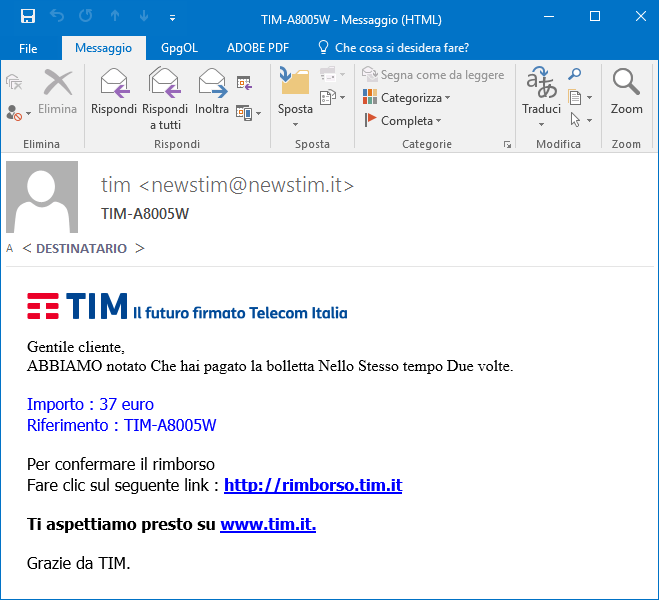
Task: Open the ADOBE PDF tab
Action: click(258, 48)
